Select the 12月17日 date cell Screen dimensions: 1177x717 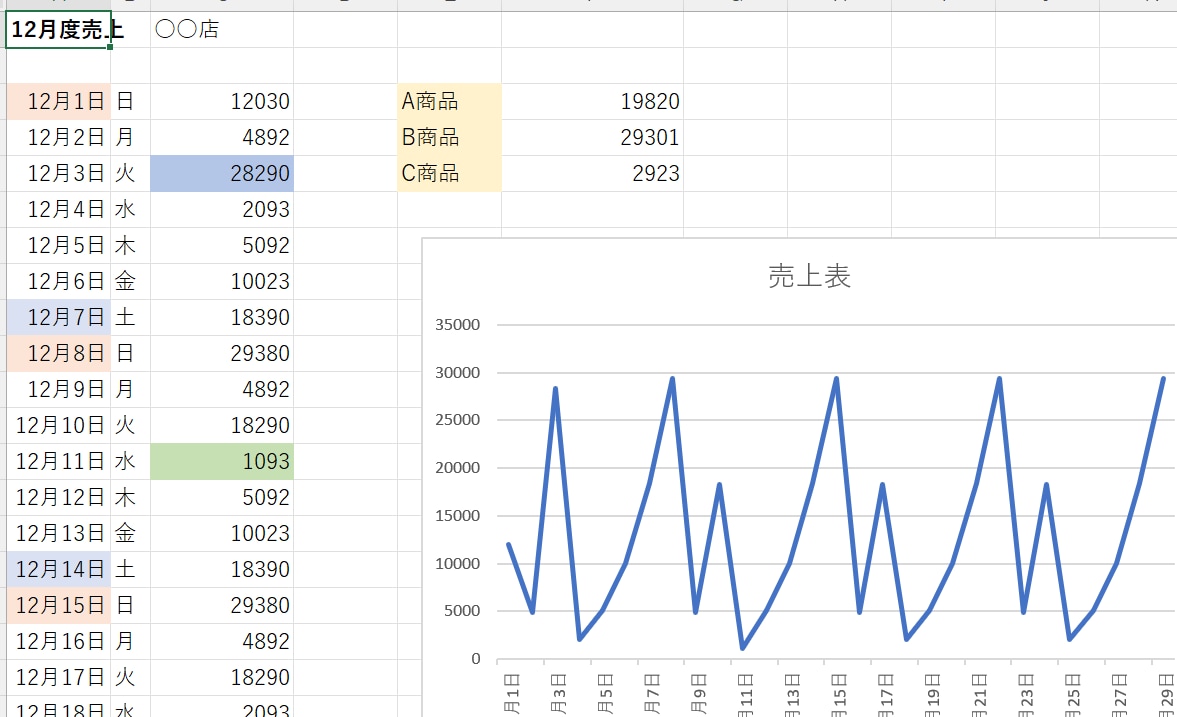click(x=59, y=678)
